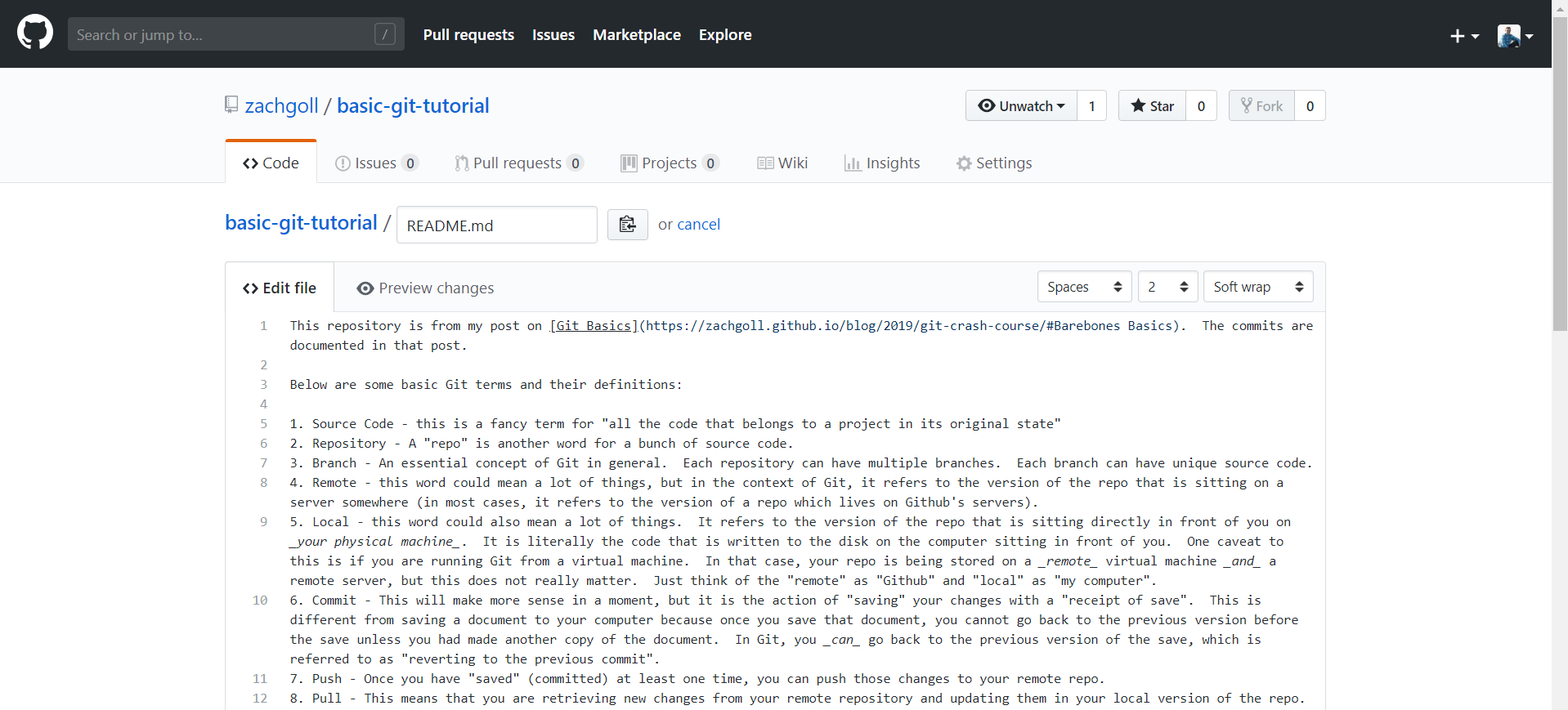Change the Soft wrap mode dropdown

[x=1258, y=287]
